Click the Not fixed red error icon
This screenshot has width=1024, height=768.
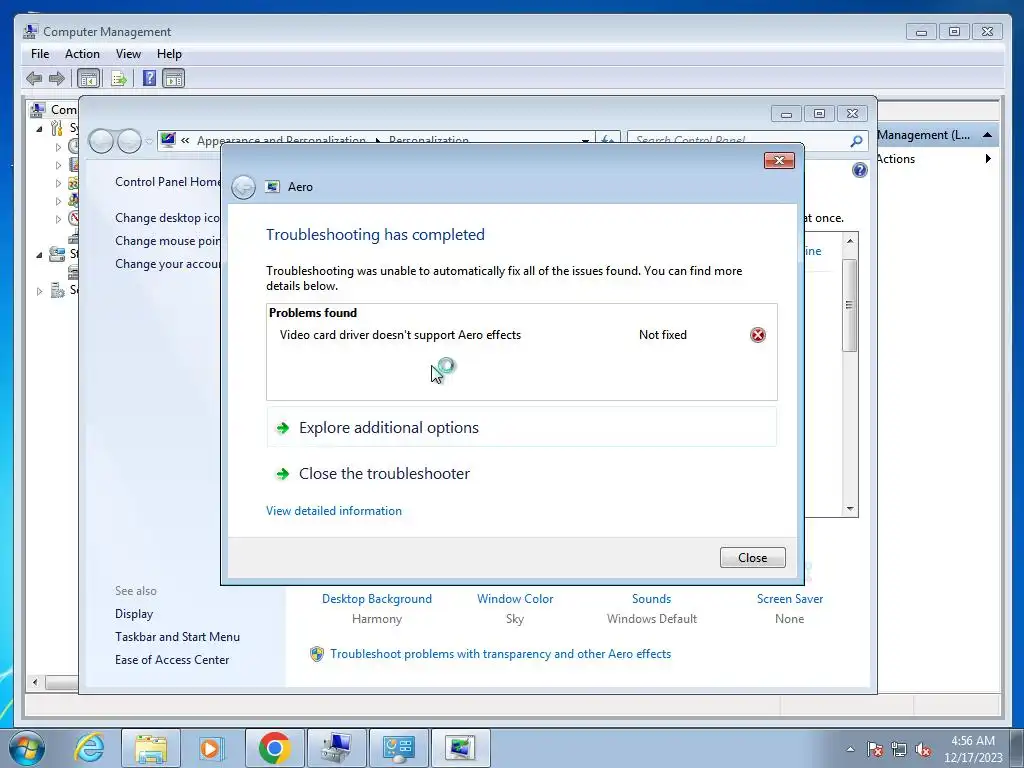tap(758, 335)
